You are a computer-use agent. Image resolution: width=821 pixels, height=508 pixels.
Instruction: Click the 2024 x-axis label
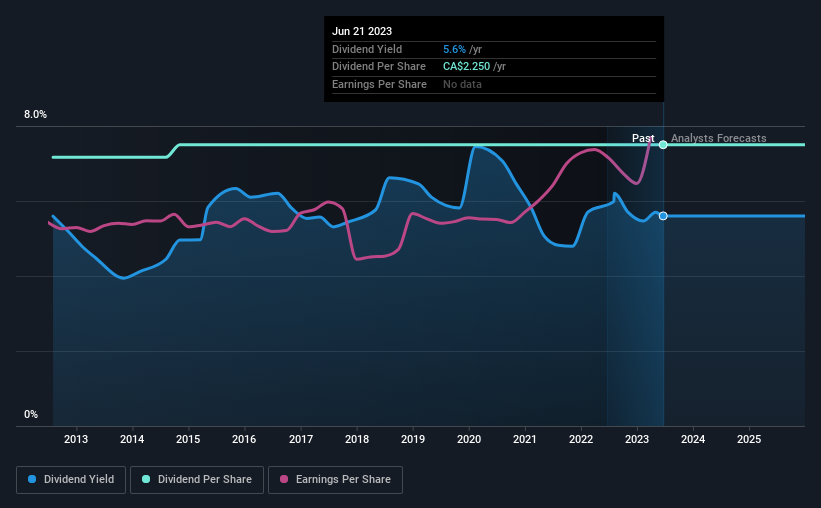[x=693, y=439]
